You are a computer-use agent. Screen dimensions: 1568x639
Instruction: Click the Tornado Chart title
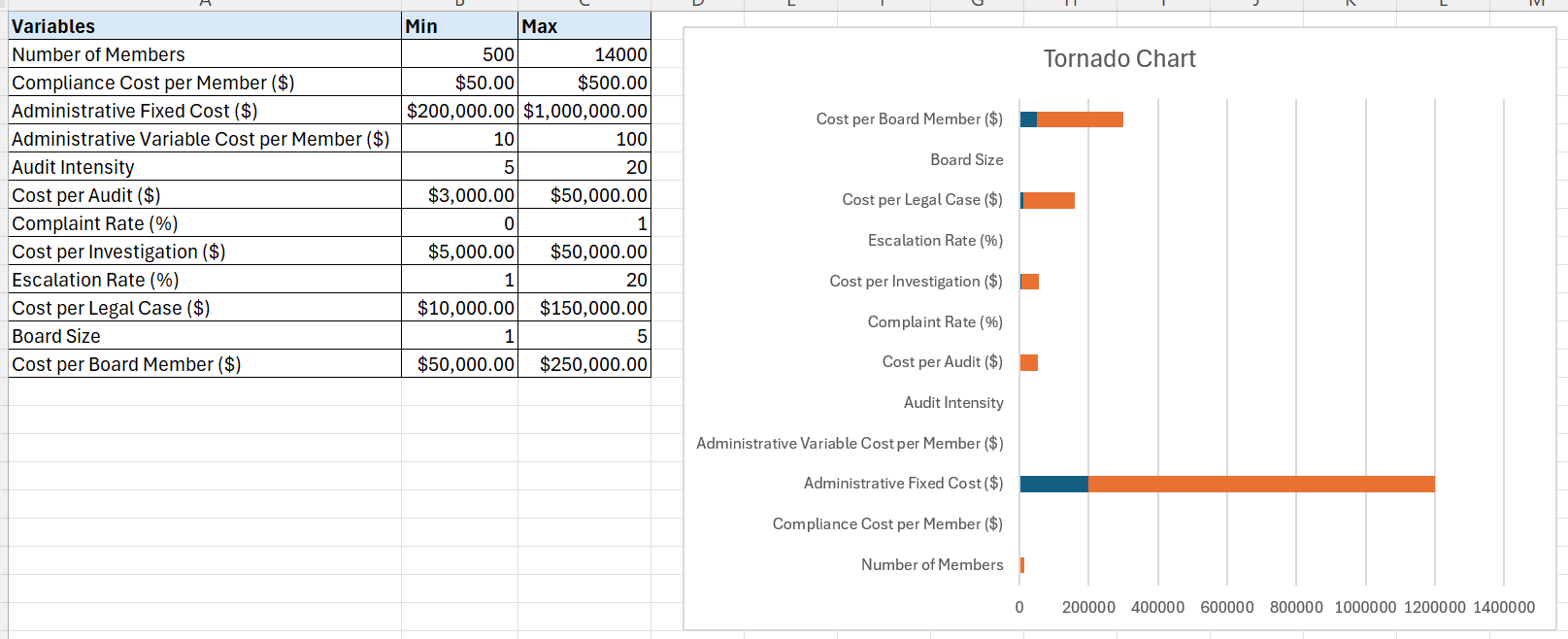tap(1118, 59)
